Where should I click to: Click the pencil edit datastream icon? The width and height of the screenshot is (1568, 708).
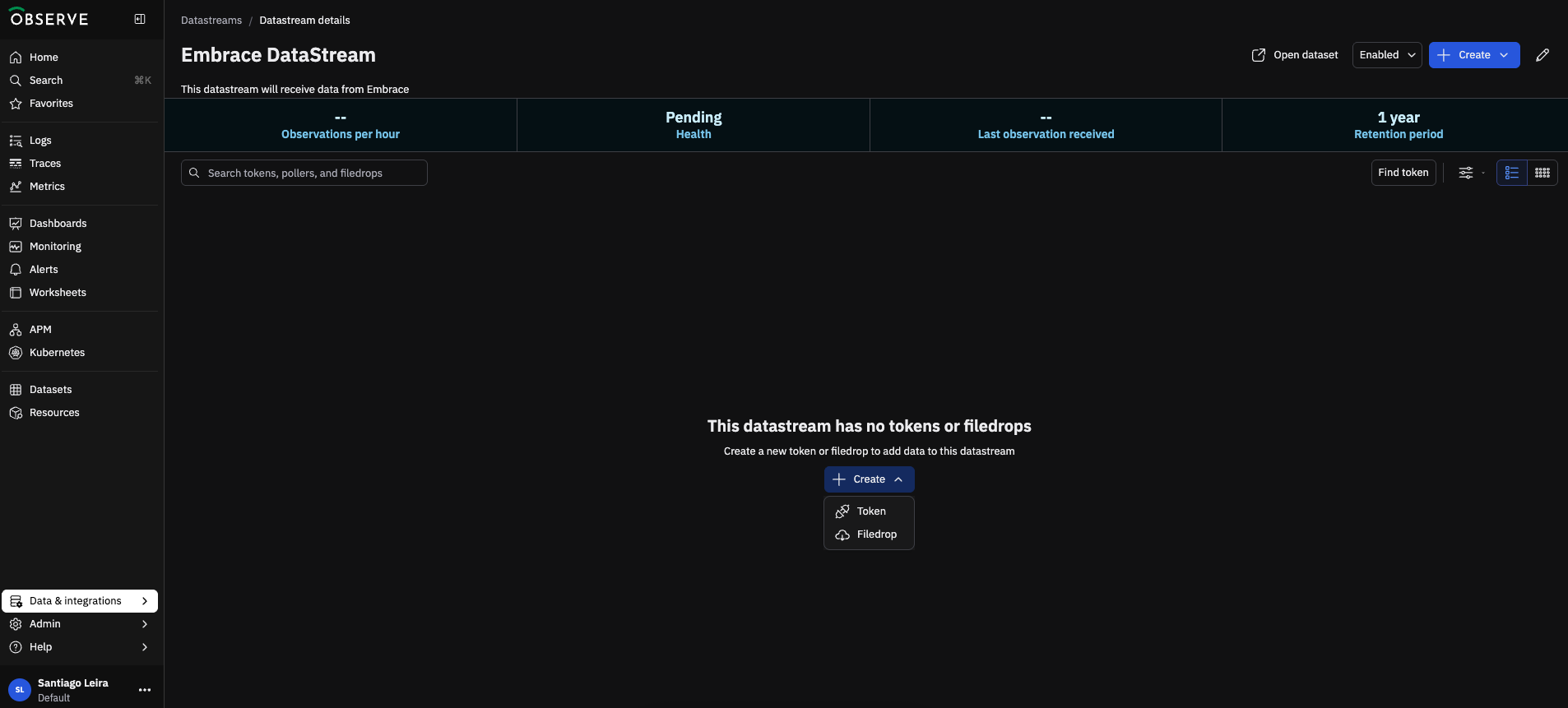(1542, 55)
